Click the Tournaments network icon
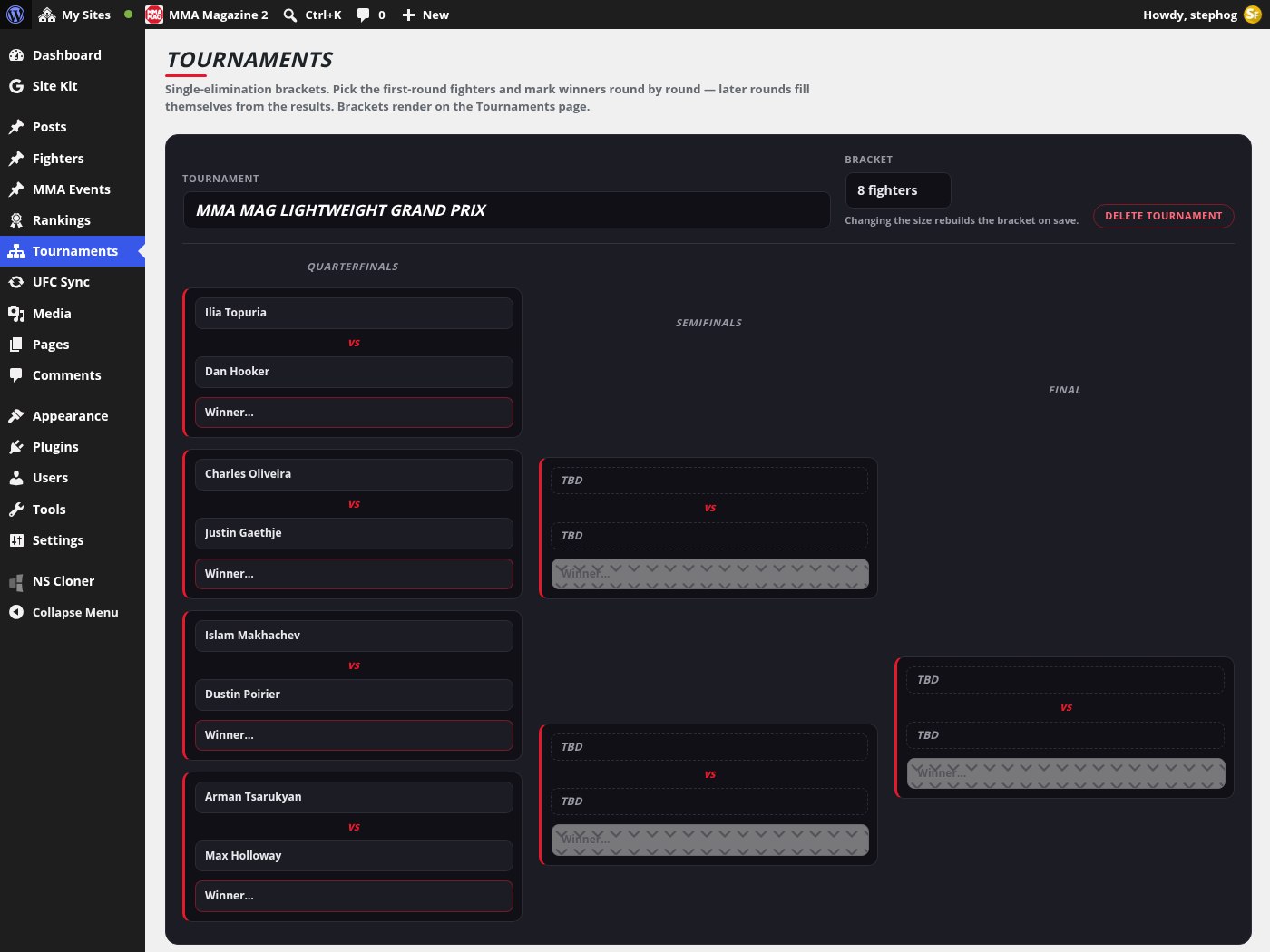1270x952 pixels. [16, 251]
